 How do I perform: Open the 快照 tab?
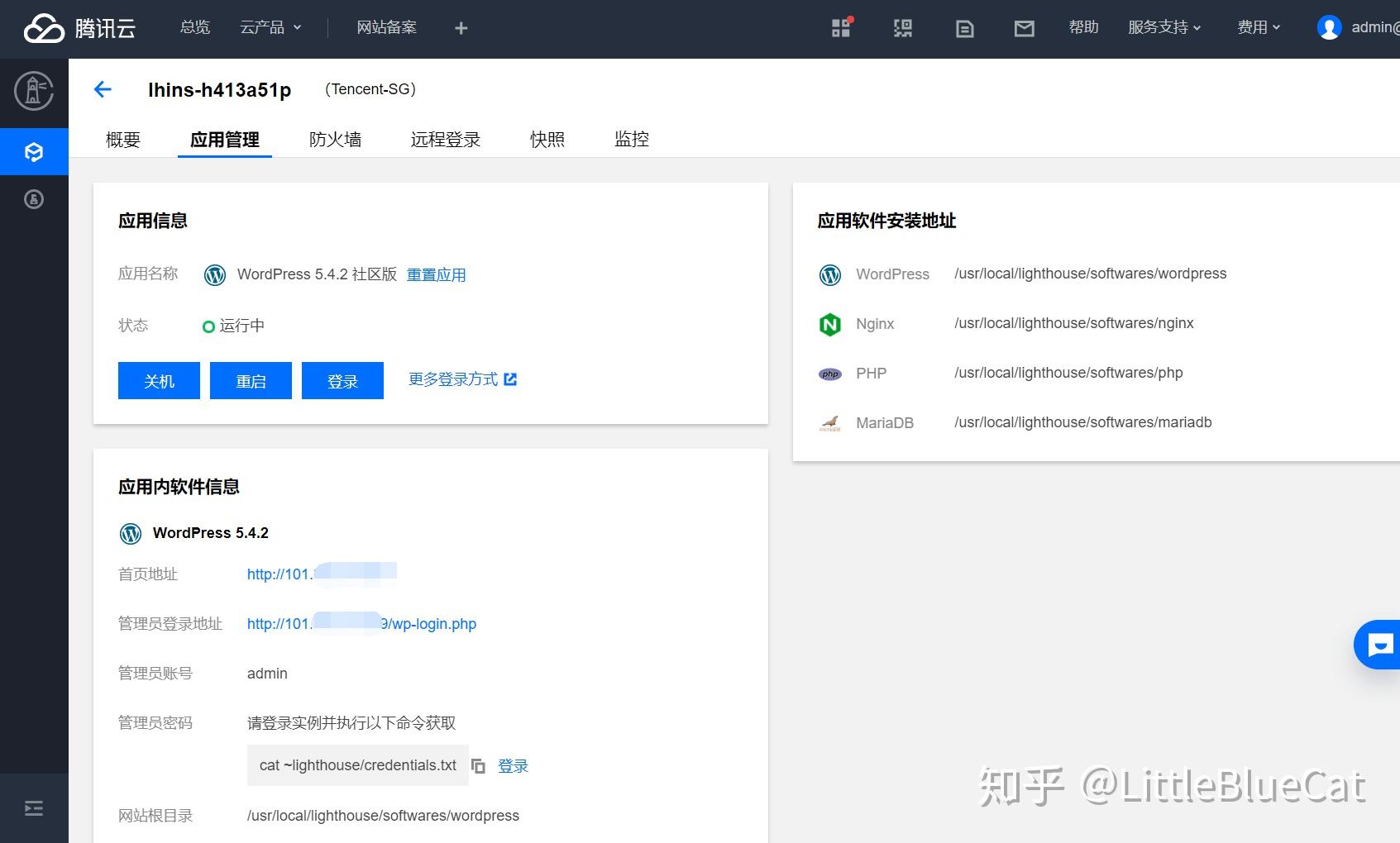[547, 139]
